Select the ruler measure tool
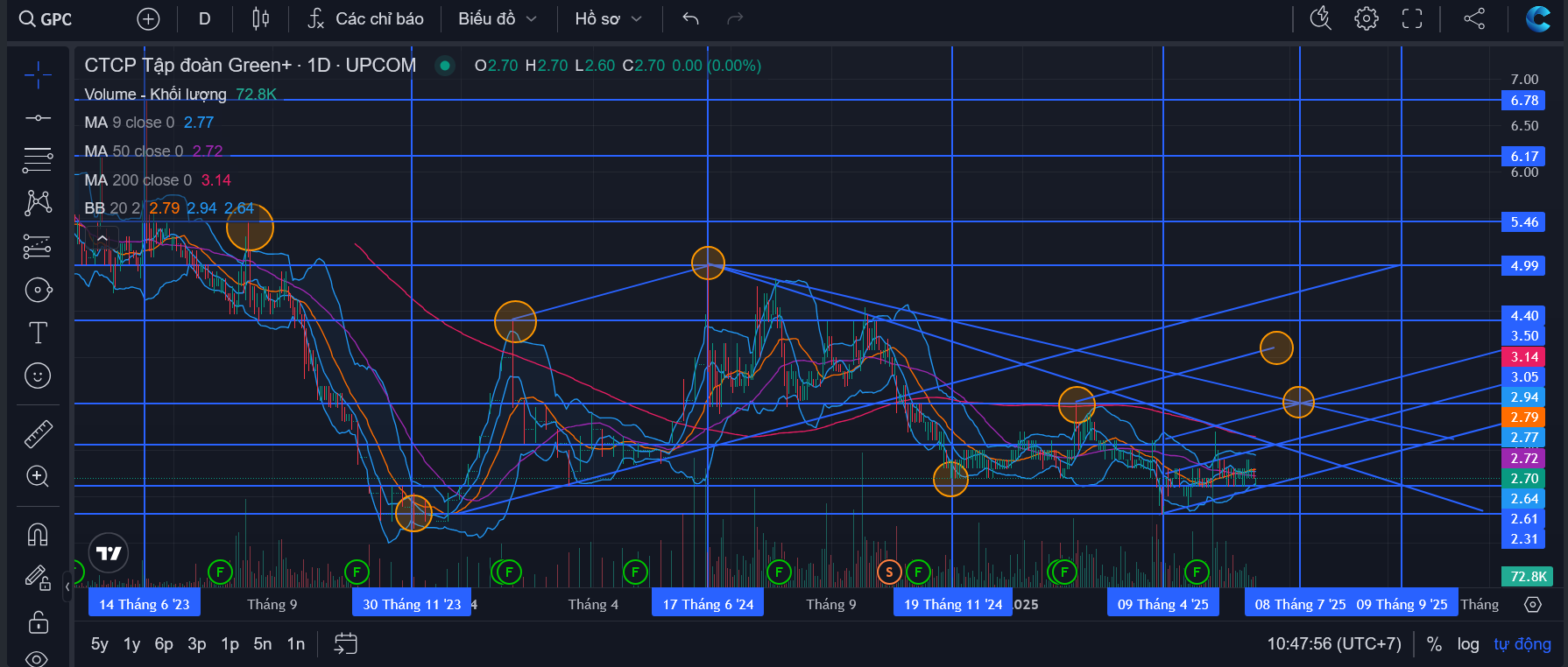The image size is (1568, 667). [x=38, y=433]
